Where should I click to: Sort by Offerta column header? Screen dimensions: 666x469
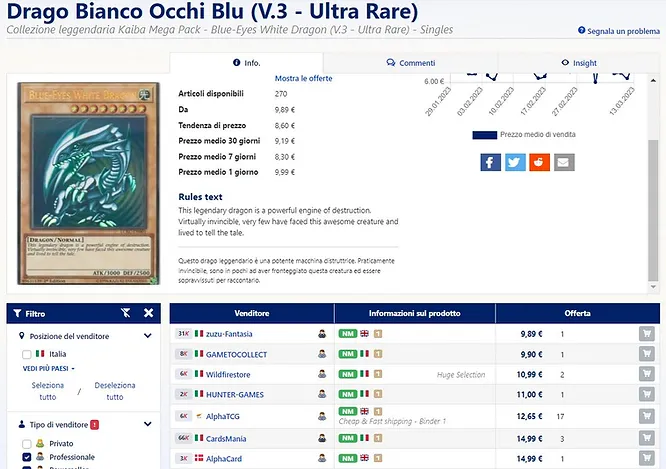click(578, 314)
